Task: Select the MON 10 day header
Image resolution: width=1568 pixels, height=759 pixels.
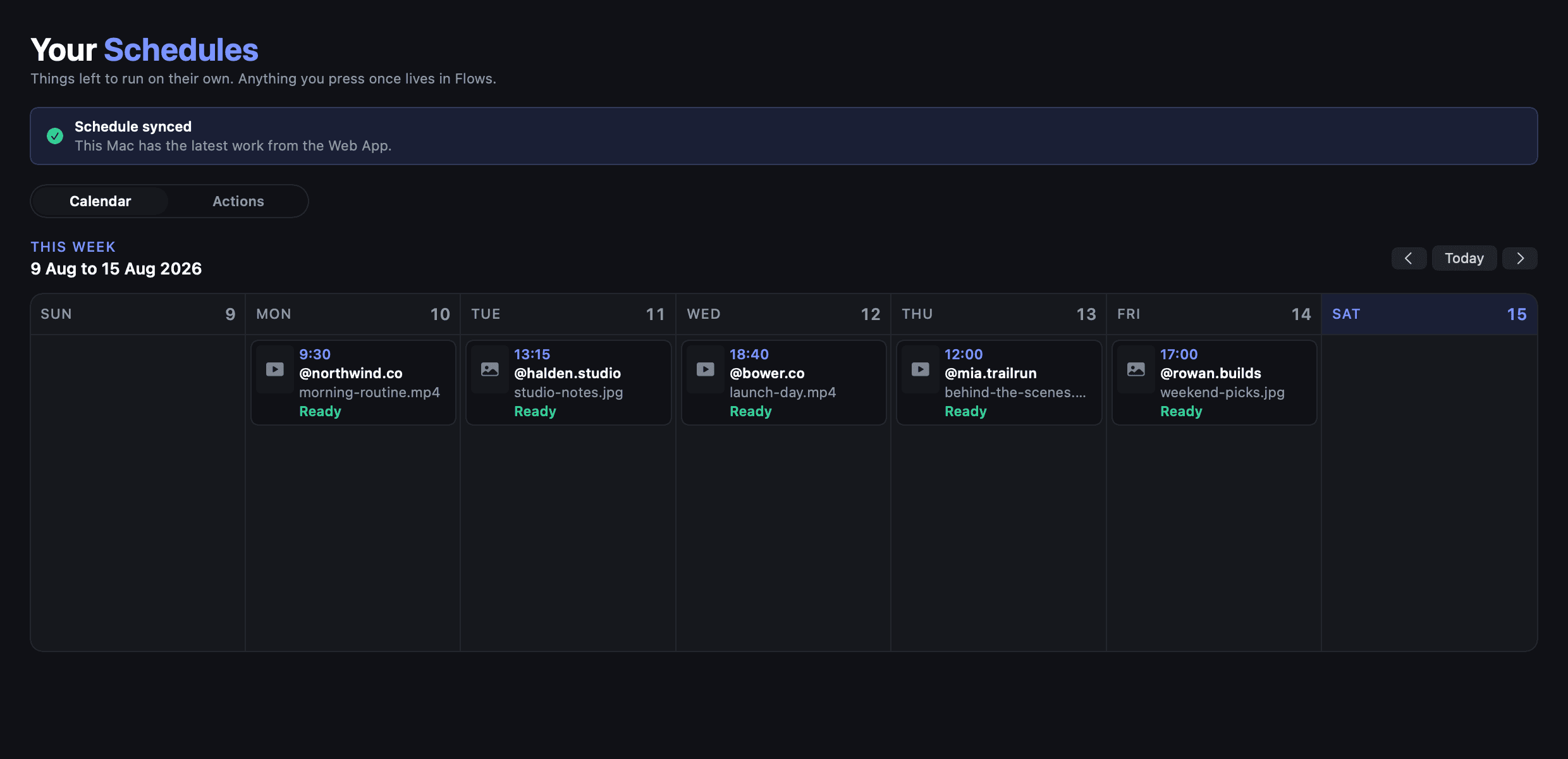Action: coord(353,314)
